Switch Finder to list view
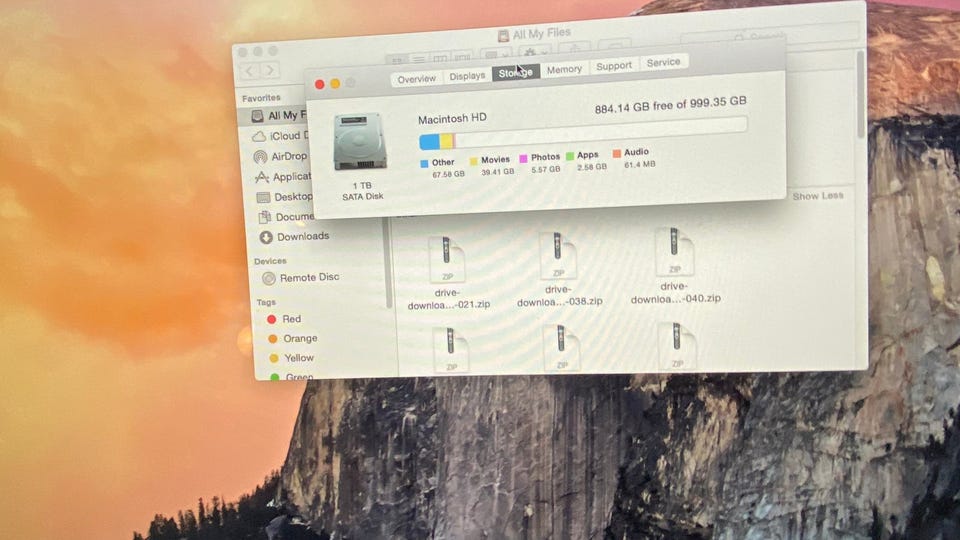This screenshot has width=960, height=540. (x=419, y=59)
